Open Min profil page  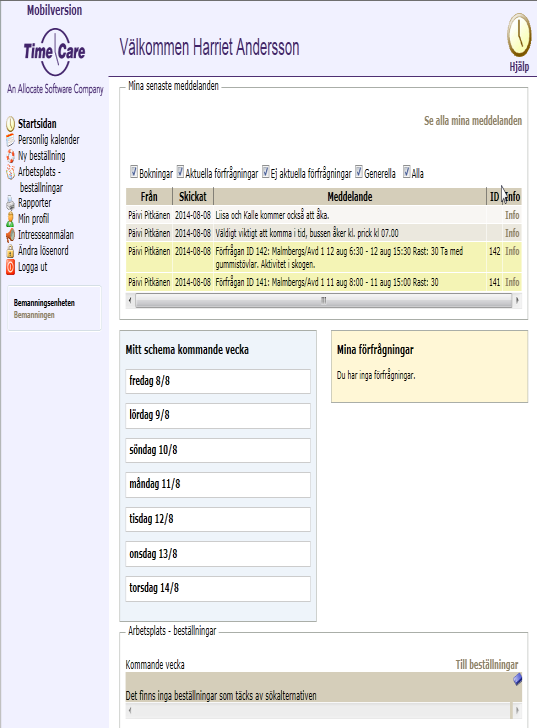coord(33,219)
